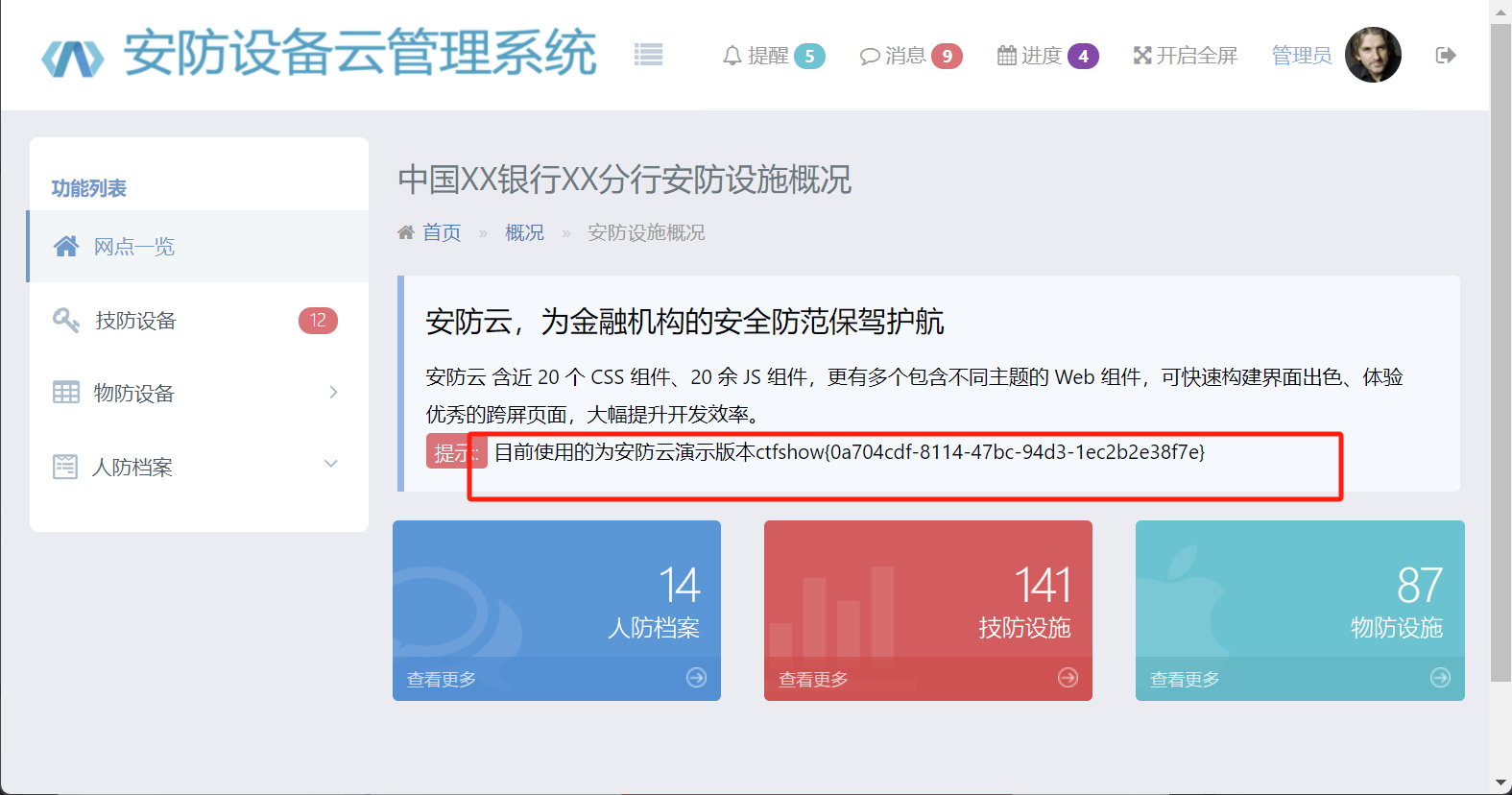Click the 安防设施概况 breadcrumb text
1512x795 pixels.
[646, 232]
